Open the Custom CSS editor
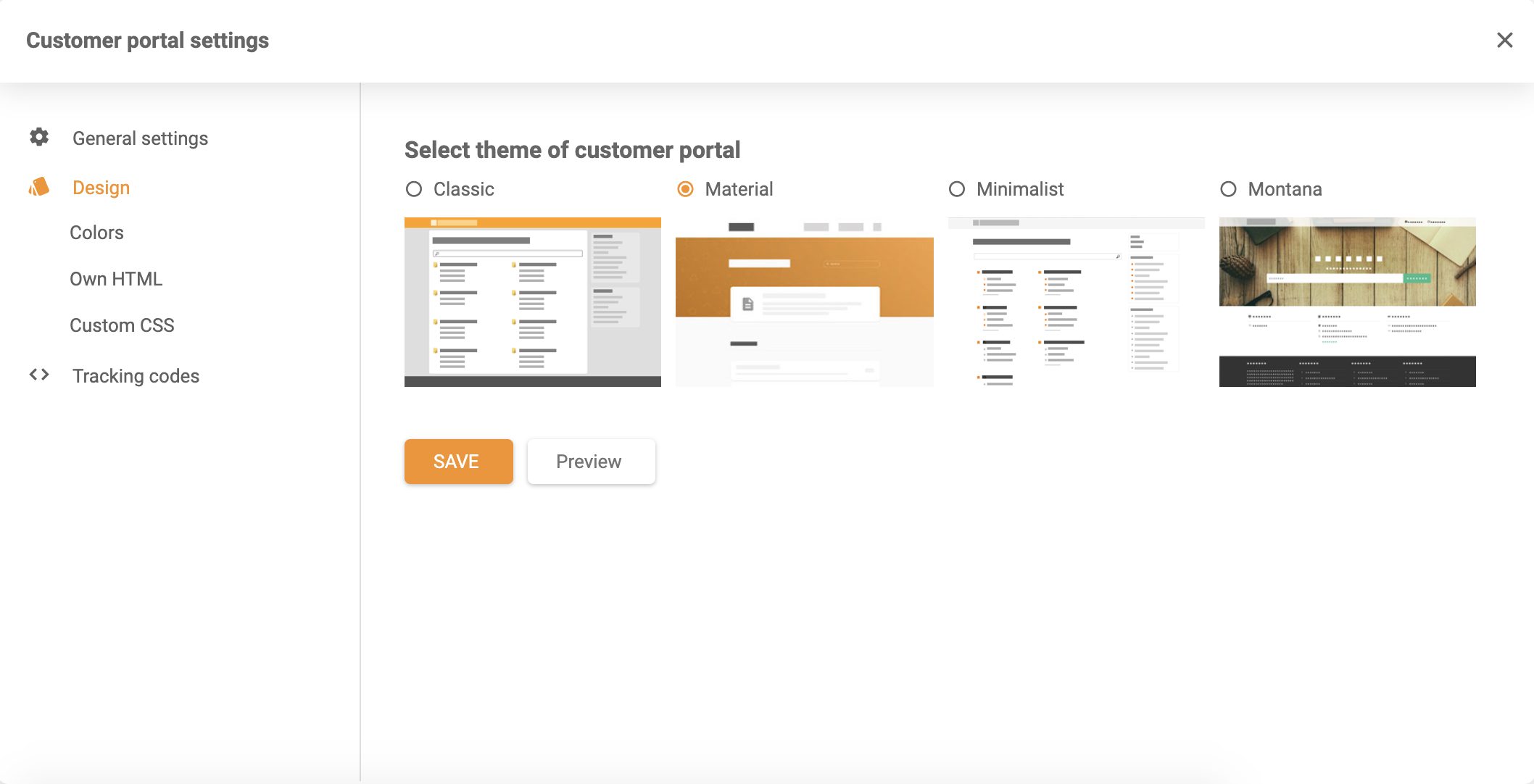 (122, 325)
